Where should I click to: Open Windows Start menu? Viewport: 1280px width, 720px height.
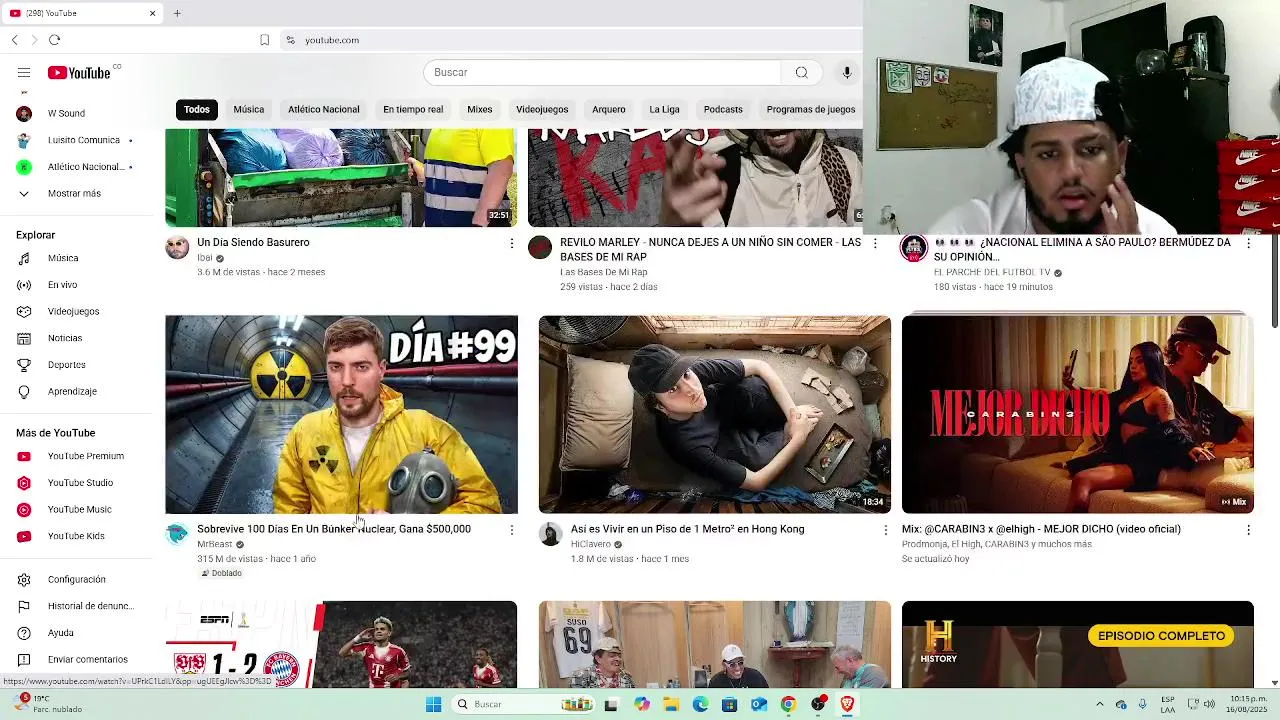pyautogui.click(x=433, y=704)
